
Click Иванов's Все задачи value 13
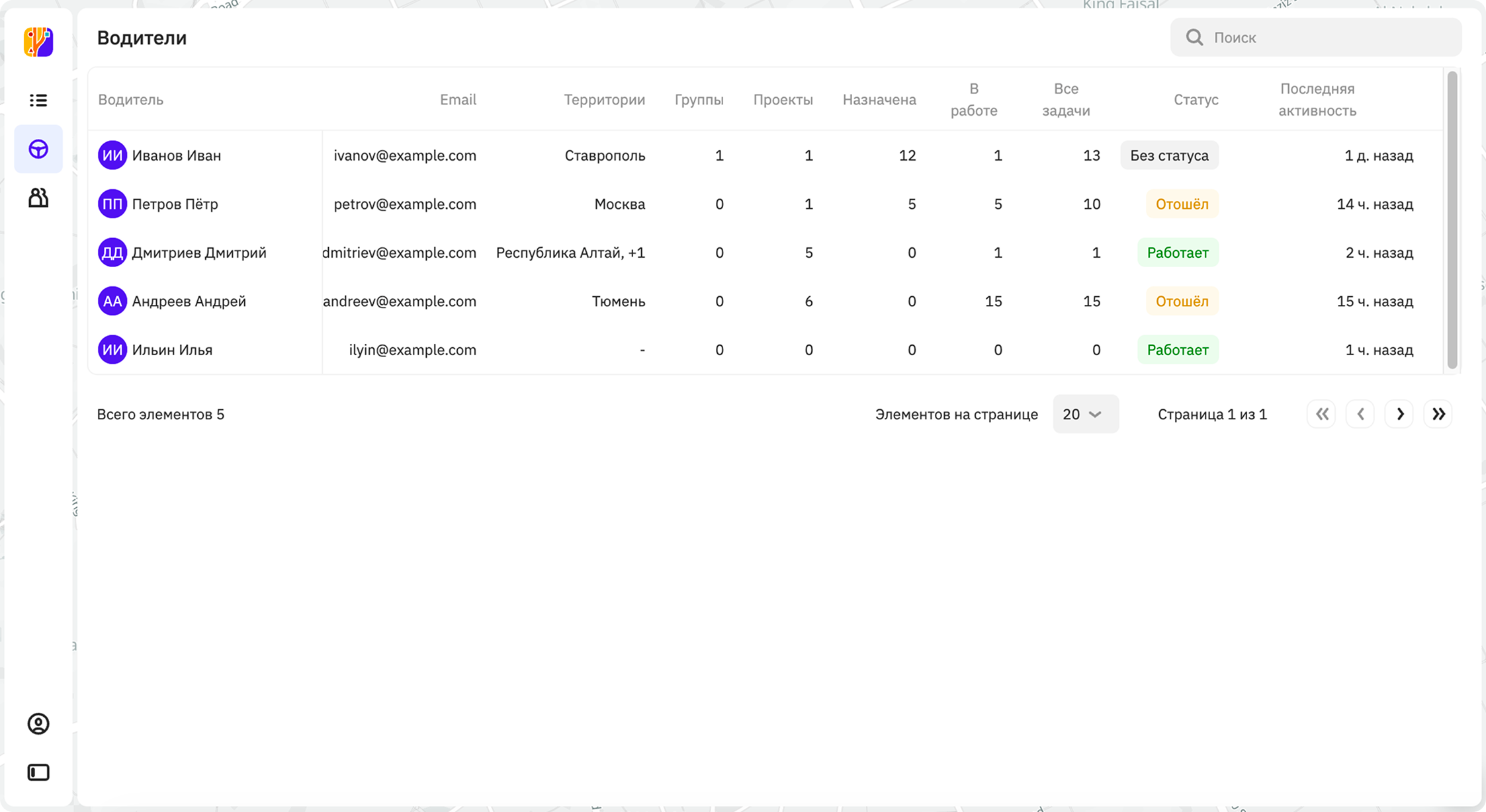(x=1092, y=155)
